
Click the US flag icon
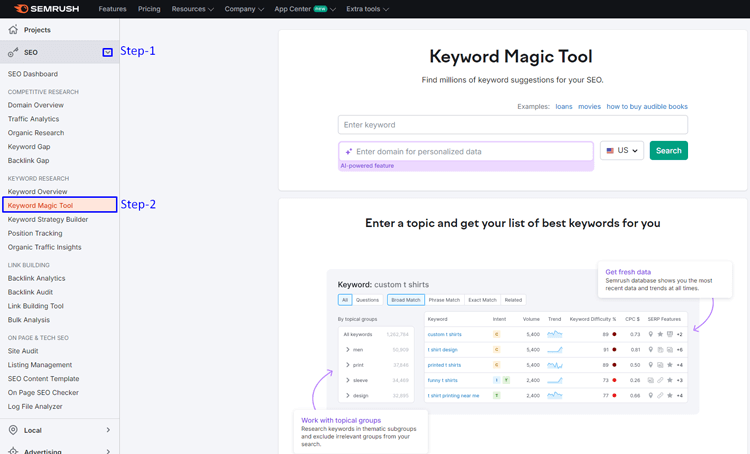(610, 151)
